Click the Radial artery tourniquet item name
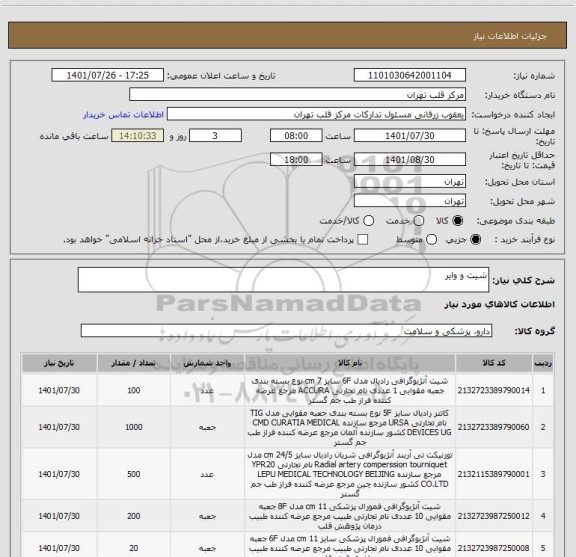This screenshot has width=576, height=557. click(350, 474)
